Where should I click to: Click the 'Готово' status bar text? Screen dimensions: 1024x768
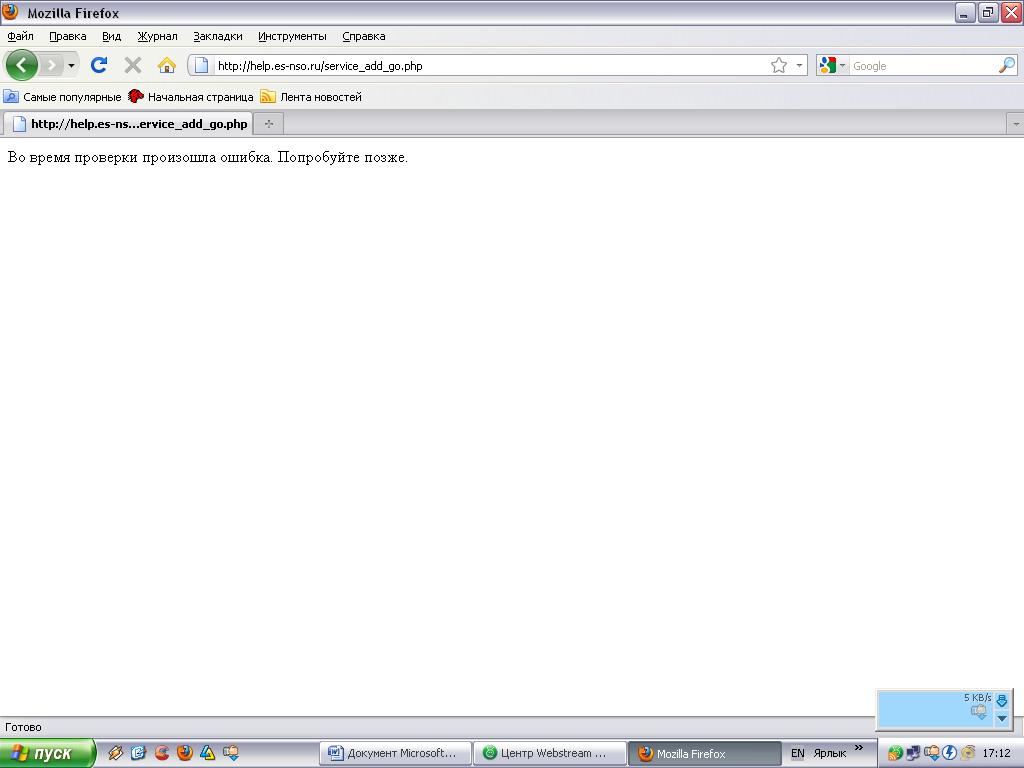24,727
